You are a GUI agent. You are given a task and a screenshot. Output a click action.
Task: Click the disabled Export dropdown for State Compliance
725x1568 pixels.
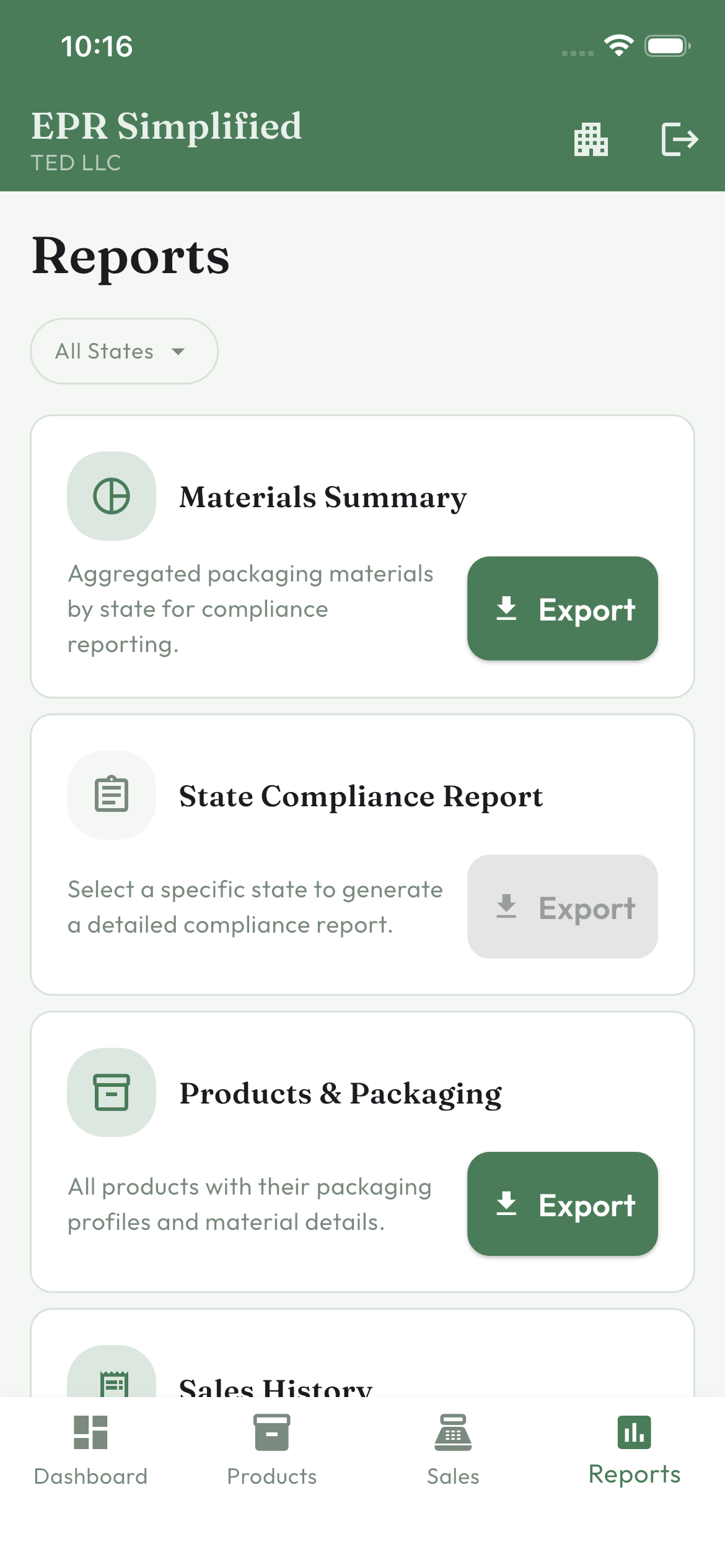(x=562, y=907)
